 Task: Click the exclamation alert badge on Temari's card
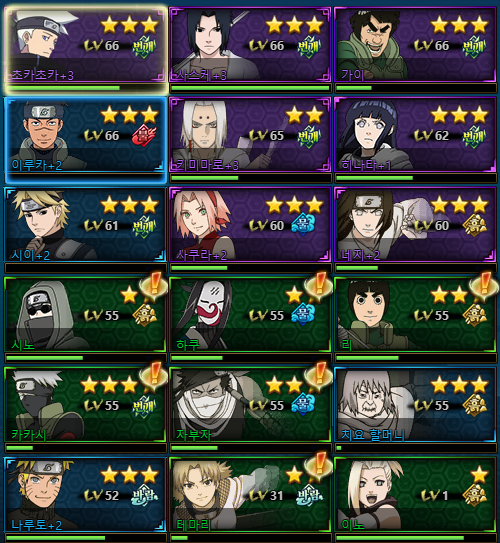319,466
